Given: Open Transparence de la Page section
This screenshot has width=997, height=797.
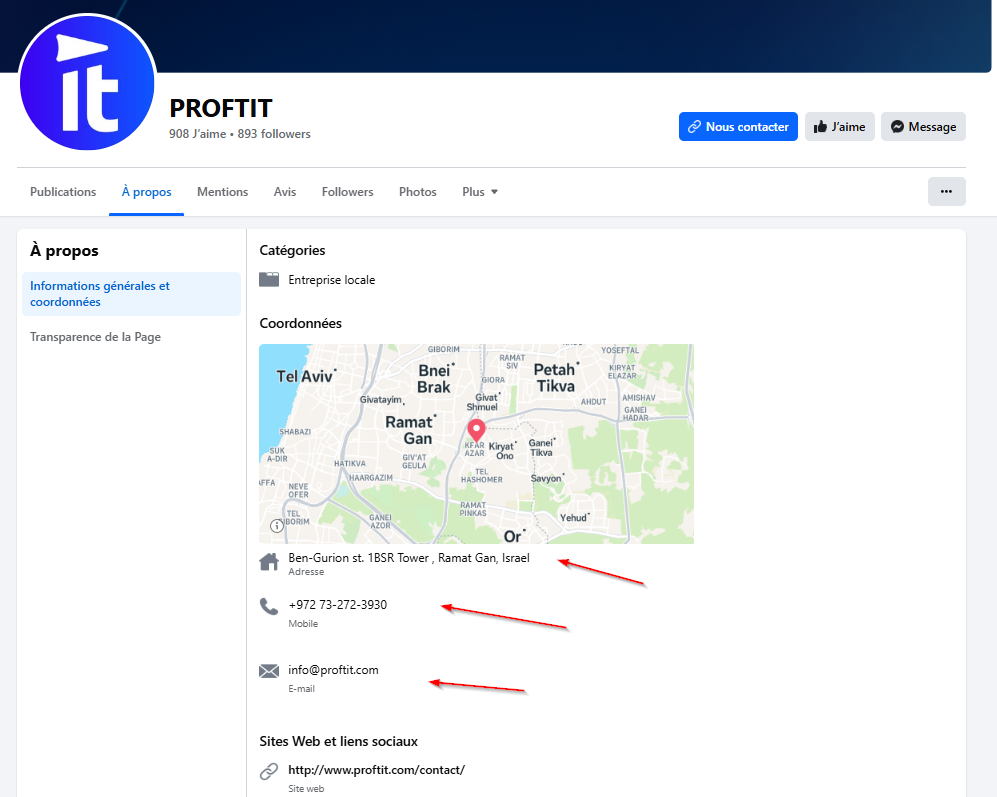Looking at the screenshot, I should pos(95,336).
